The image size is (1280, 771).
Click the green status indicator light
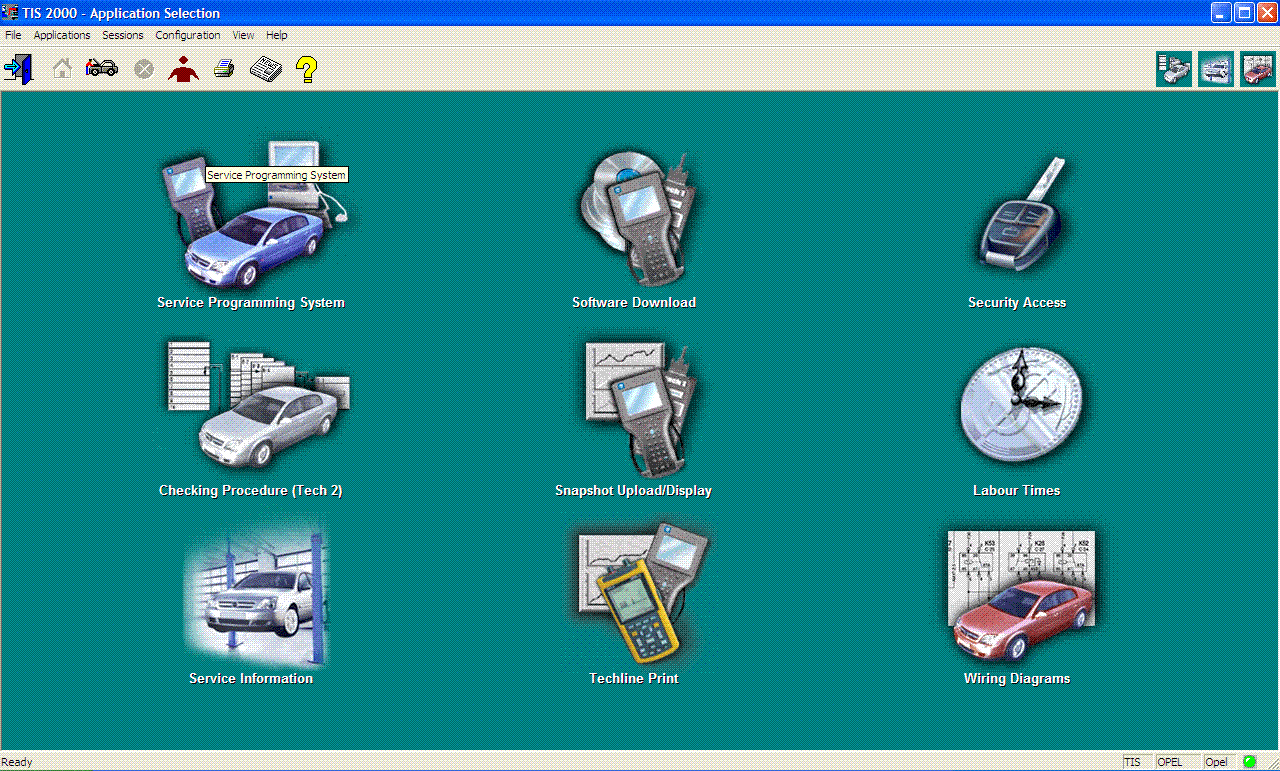tap(1249, 762)
